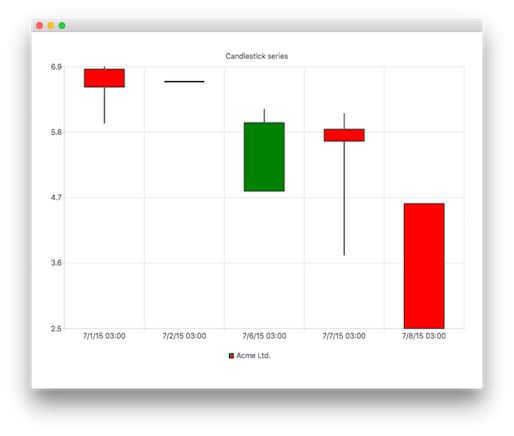The width and height of the screenshot is (514, 436).
Task: Click the Acme Ltd. legend marker icon
Action: [x=231, y=356]
